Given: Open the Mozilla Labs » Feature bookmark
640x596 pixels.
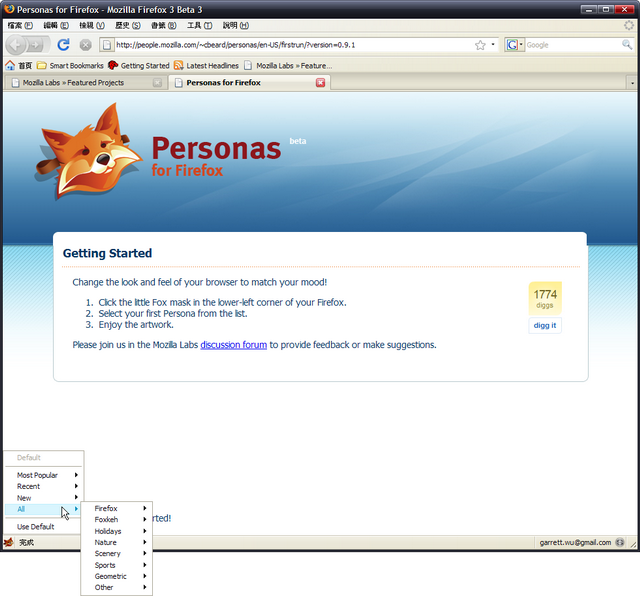Looking at the screenshot, I should (288, 65).
